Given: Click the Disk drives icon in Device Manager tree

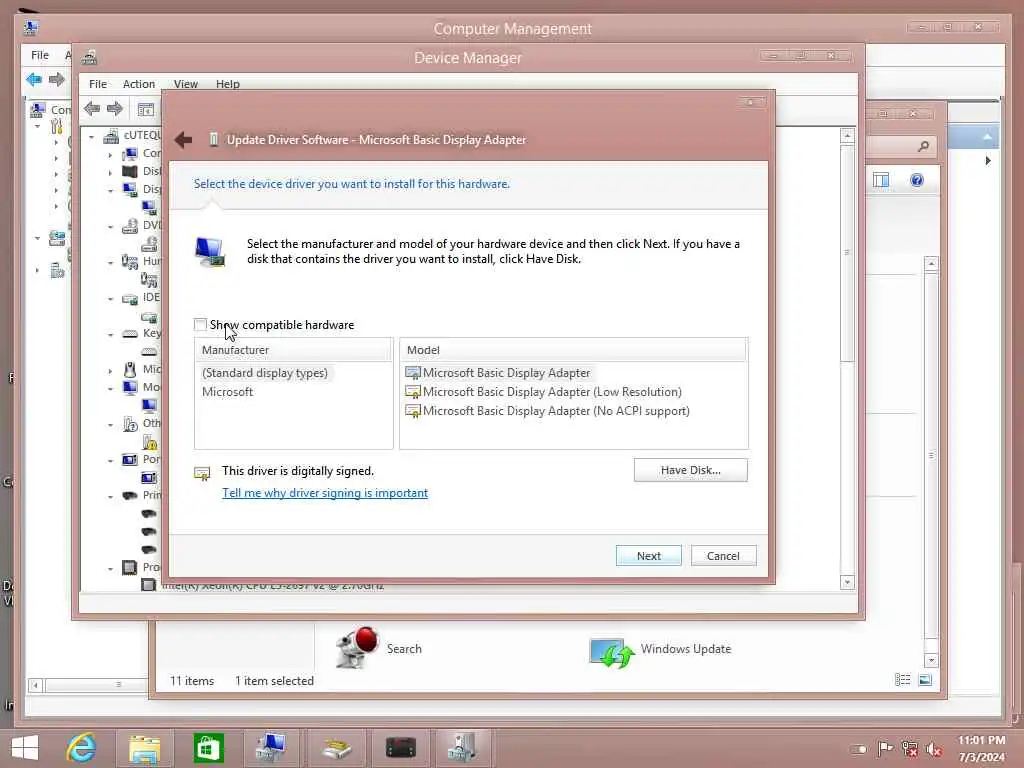Looking at the screenshot, I should tap(130, 171).
